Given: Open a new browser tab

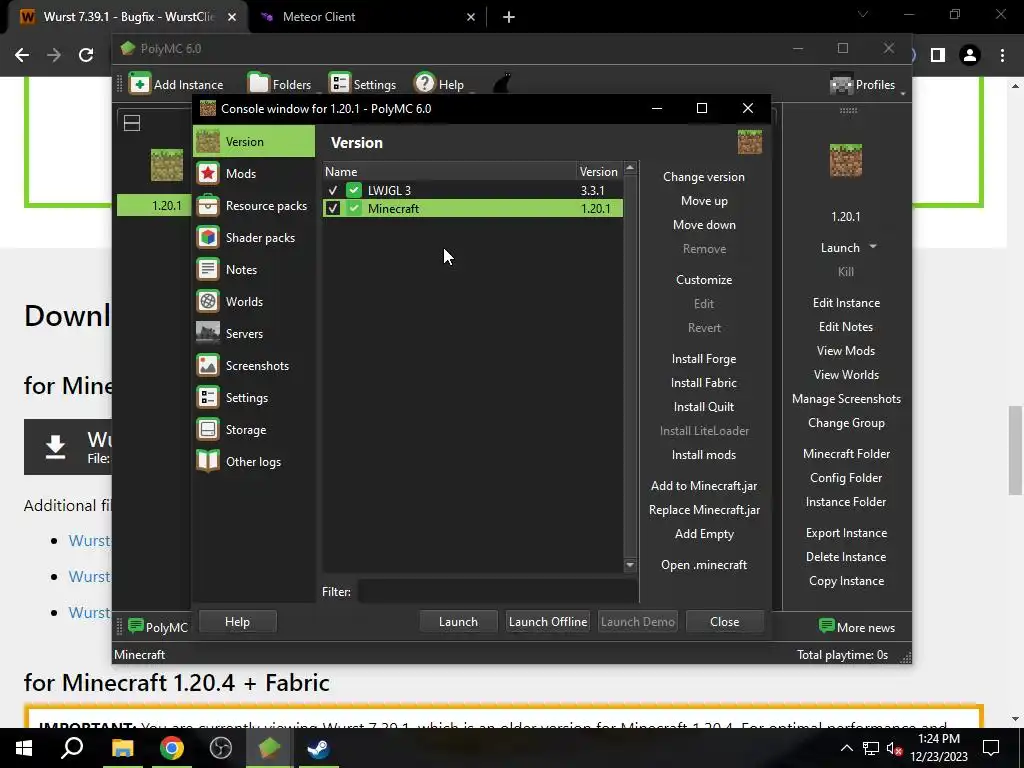Looking at the screenshot, I should [509, 17].
